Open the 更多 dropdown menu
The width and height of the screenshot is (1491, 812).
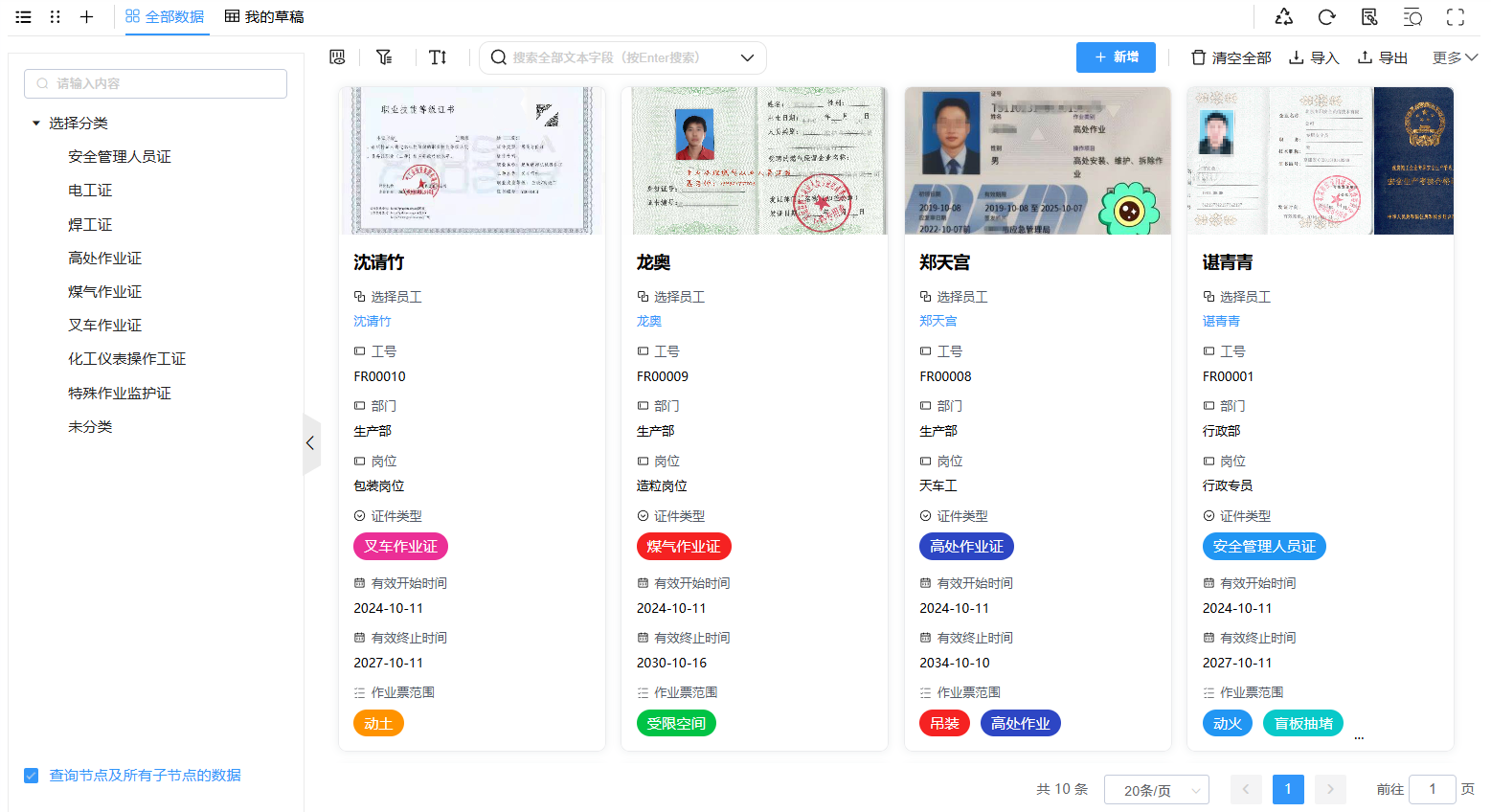[1454, 57]
